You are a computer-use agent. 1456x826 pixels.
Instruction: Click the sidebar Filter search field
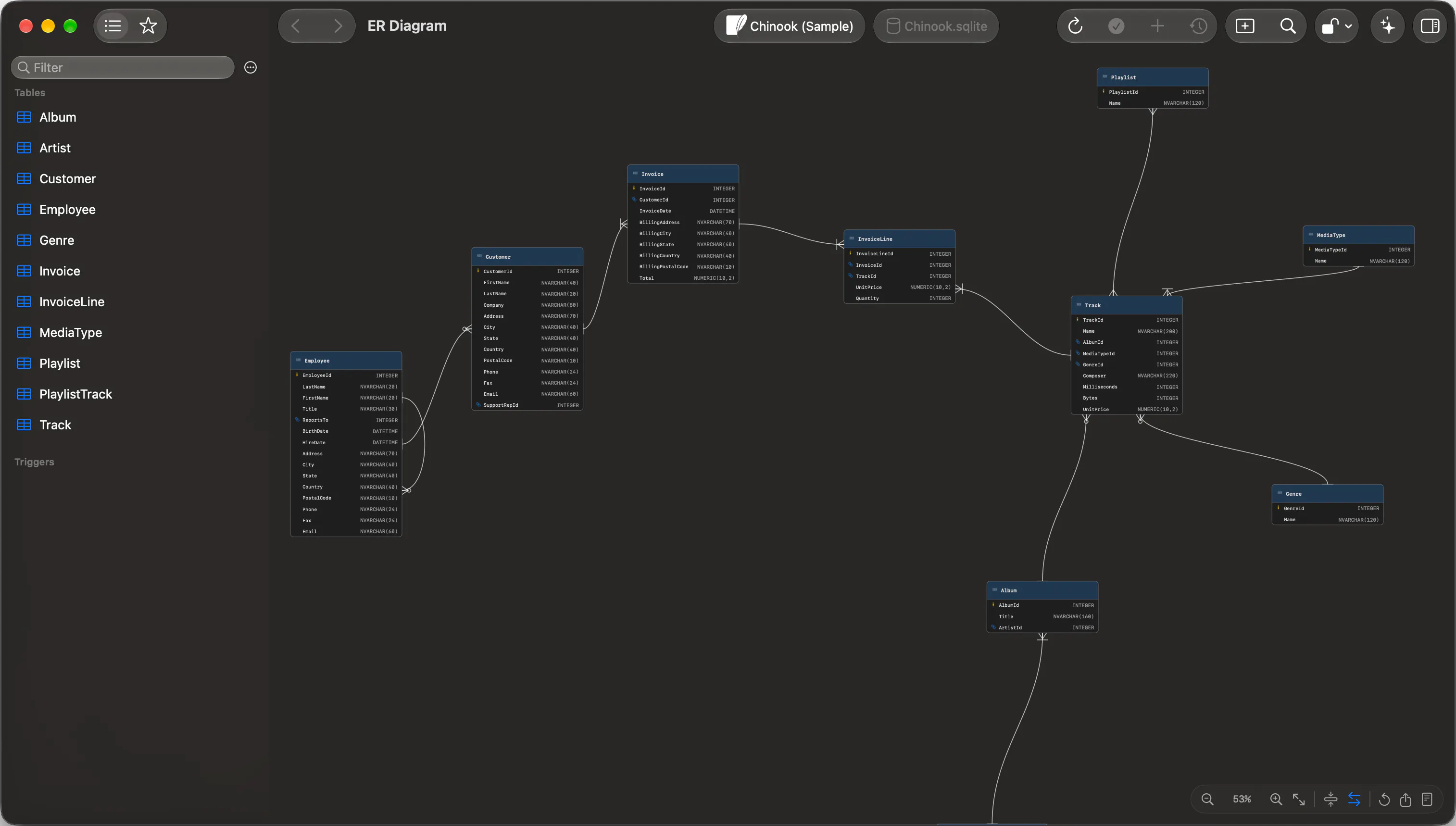coord(123,67)
